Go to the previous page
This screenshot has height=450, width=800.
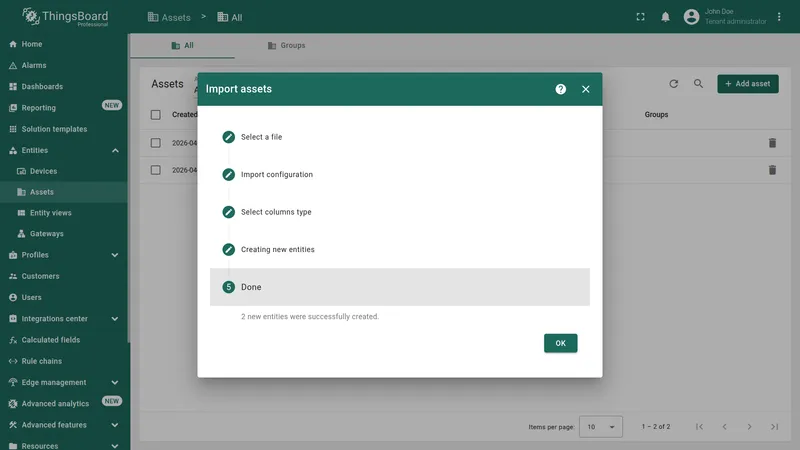coord(724,427)
